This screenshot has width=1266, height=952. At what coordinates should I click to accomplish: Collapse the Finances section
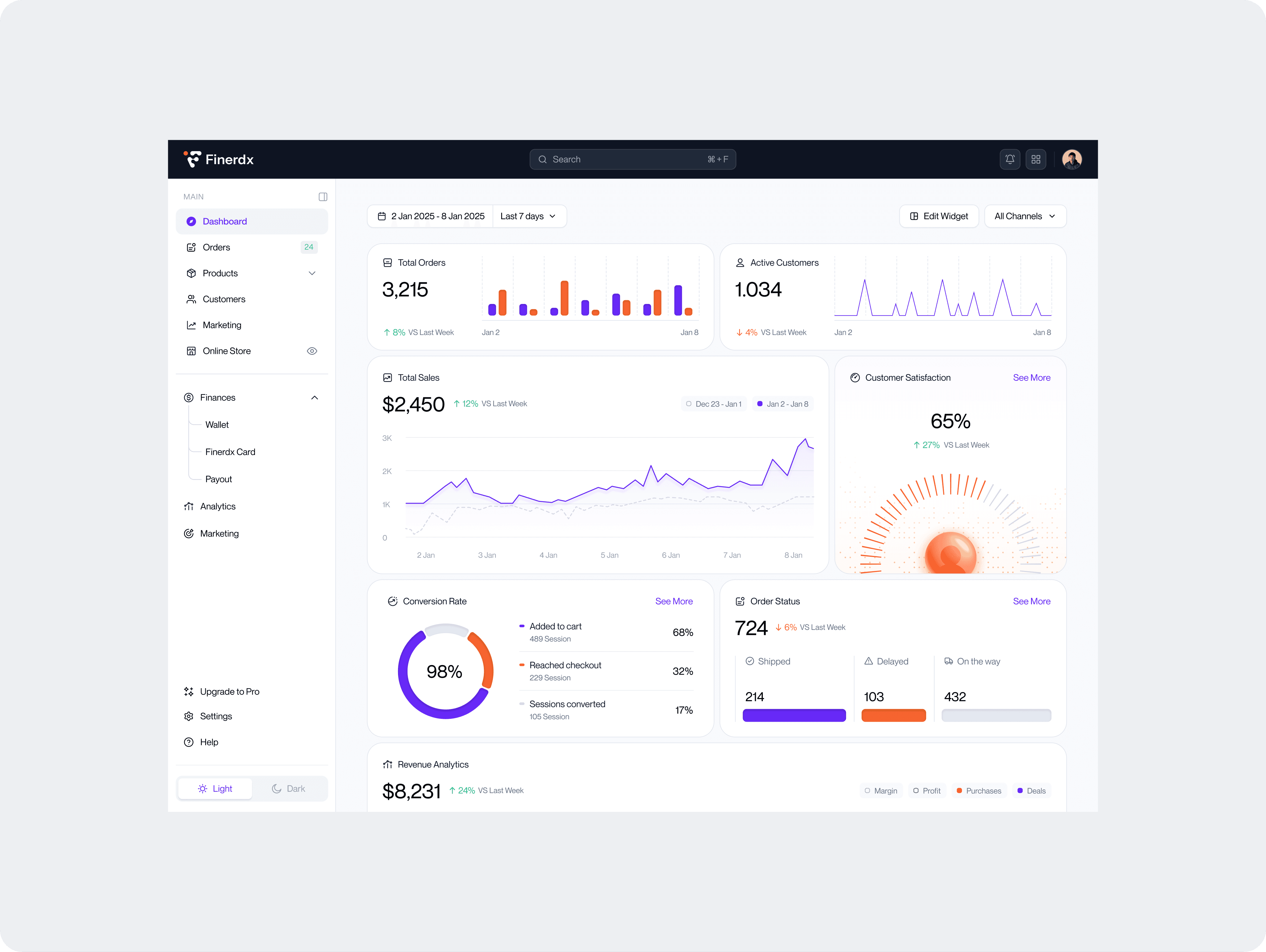click(x=314, y=398)
